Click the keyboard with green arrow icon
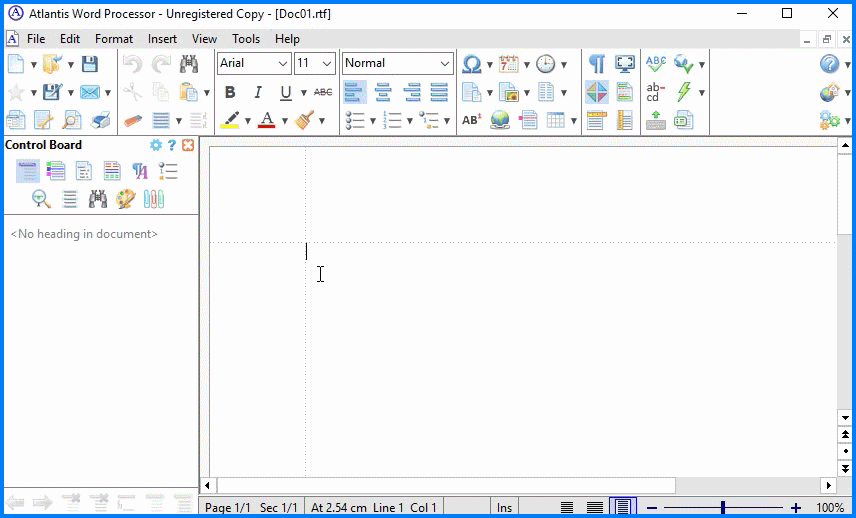Image resolution: width=856 pixels, height=518 pixels. 655,120
